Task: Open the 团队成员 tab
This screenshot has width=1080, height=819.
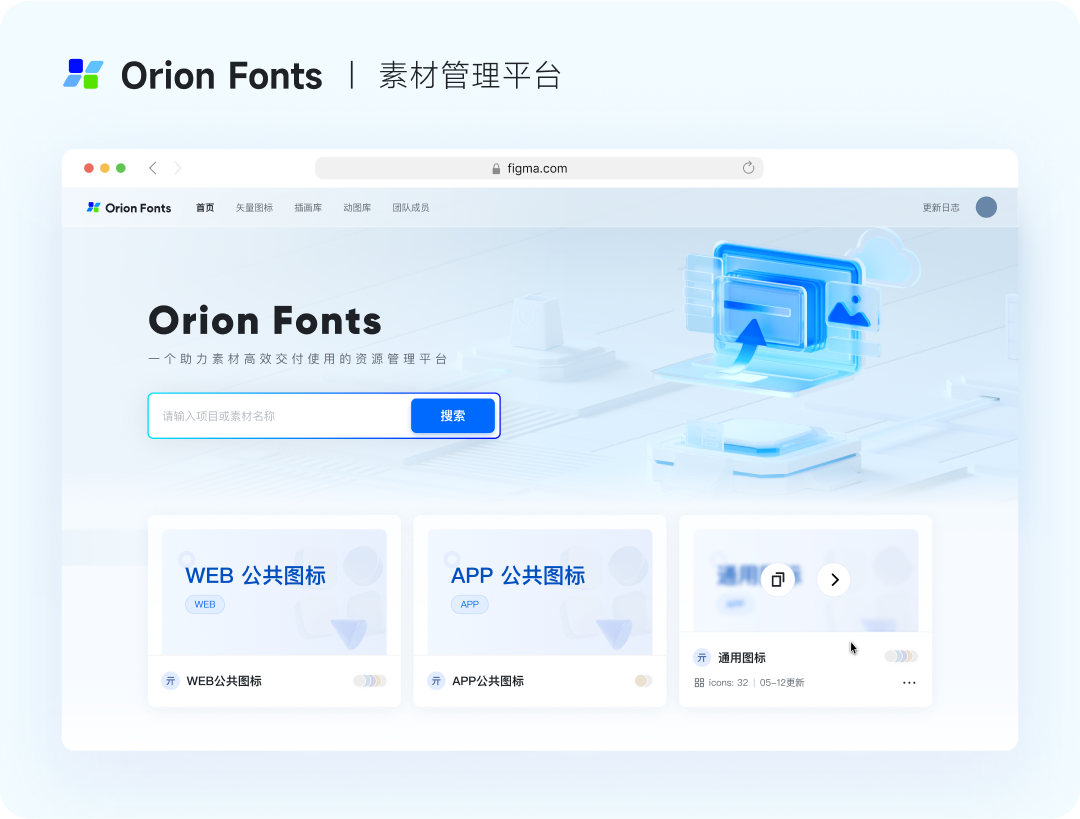Action: (x=411, y=207)
